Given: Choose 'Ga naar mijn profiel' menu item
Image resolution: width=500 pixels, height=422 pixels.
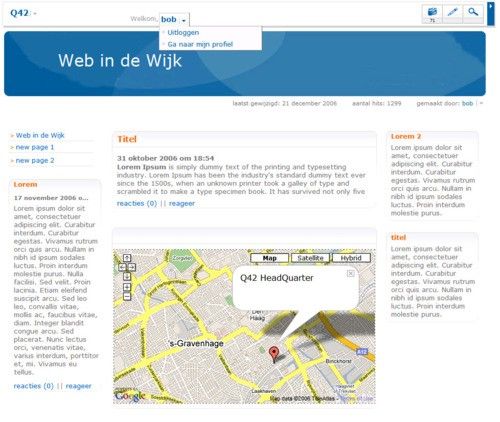Looking at the screenshot, I should [x=200, y=44].
